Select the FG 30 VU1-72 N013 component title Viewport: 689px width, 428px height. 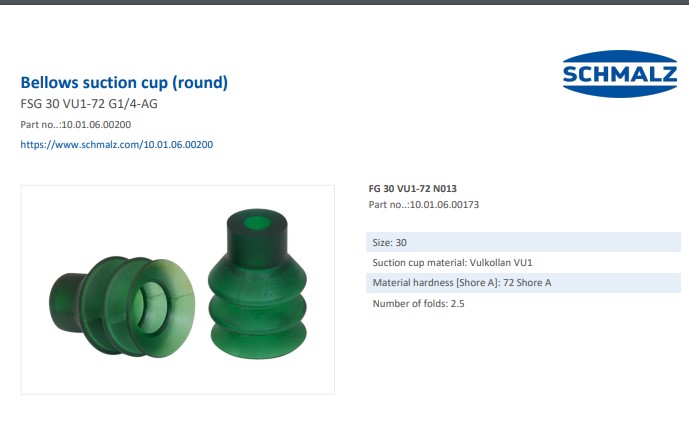[x=413, y=189]
